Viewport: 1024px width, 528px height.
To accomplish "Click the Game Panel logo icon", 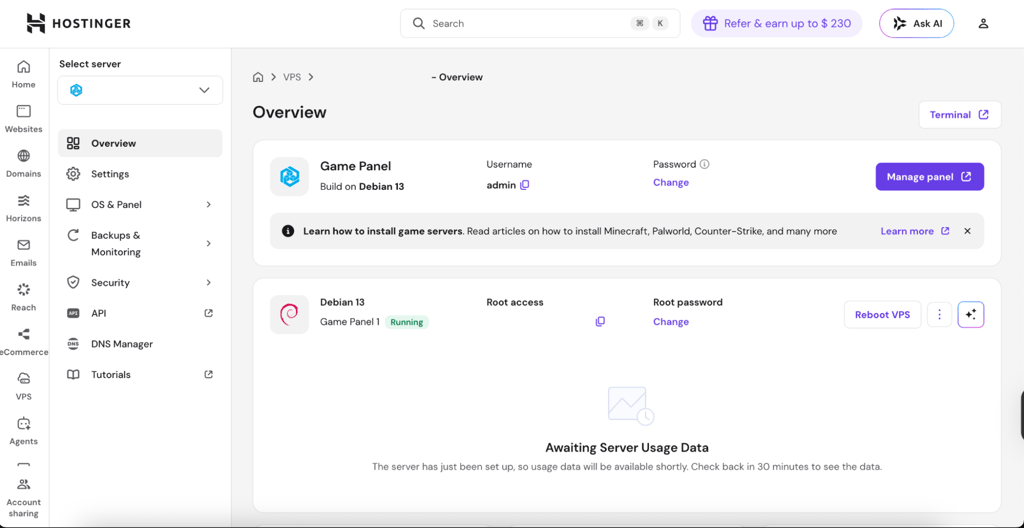I will (x=289, y=176).
